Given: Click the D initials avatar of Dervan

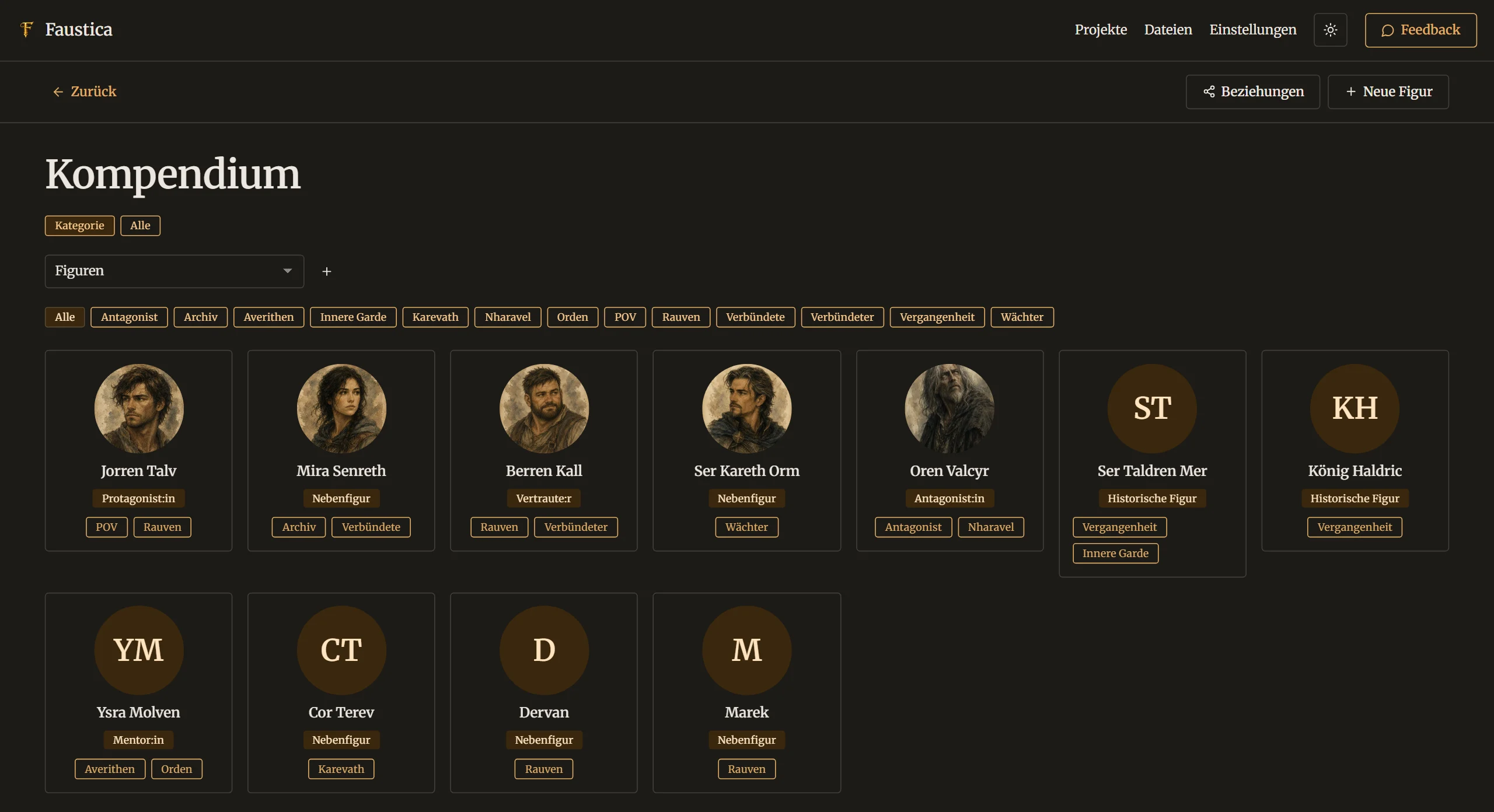Looking at the screenshot, I should [544, 650].
